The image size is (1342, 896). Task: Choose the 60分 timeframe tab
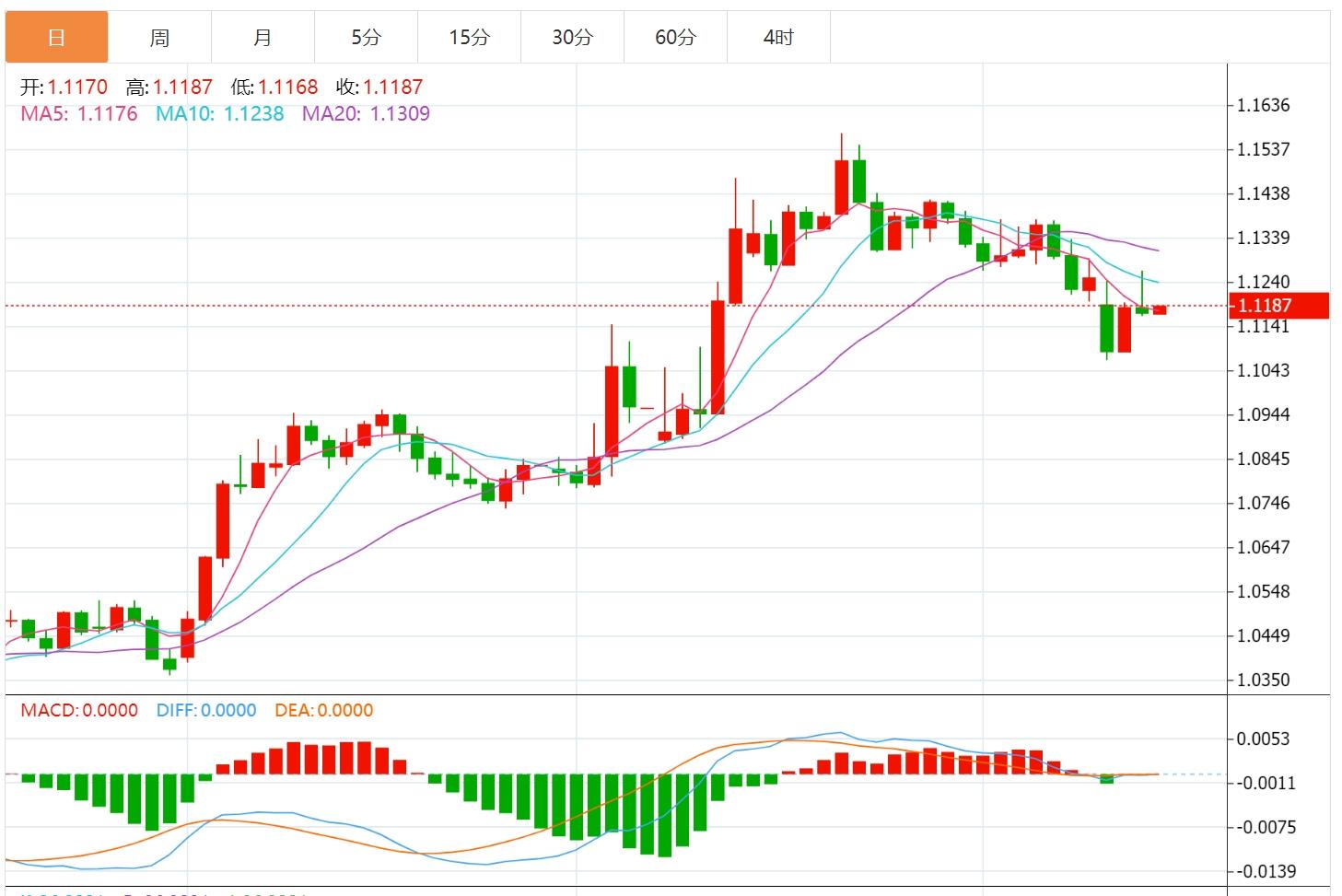[x=675, y=37]
